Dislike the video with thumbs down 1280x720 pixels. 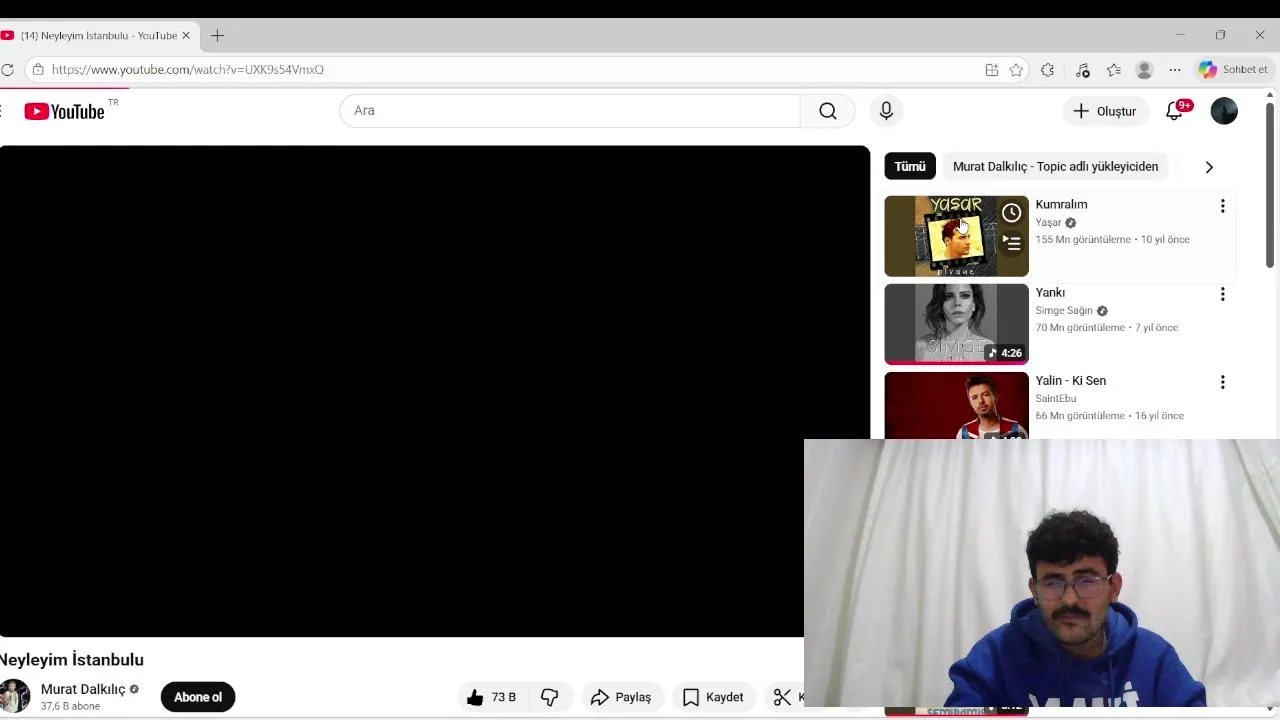tap(549, 697)
